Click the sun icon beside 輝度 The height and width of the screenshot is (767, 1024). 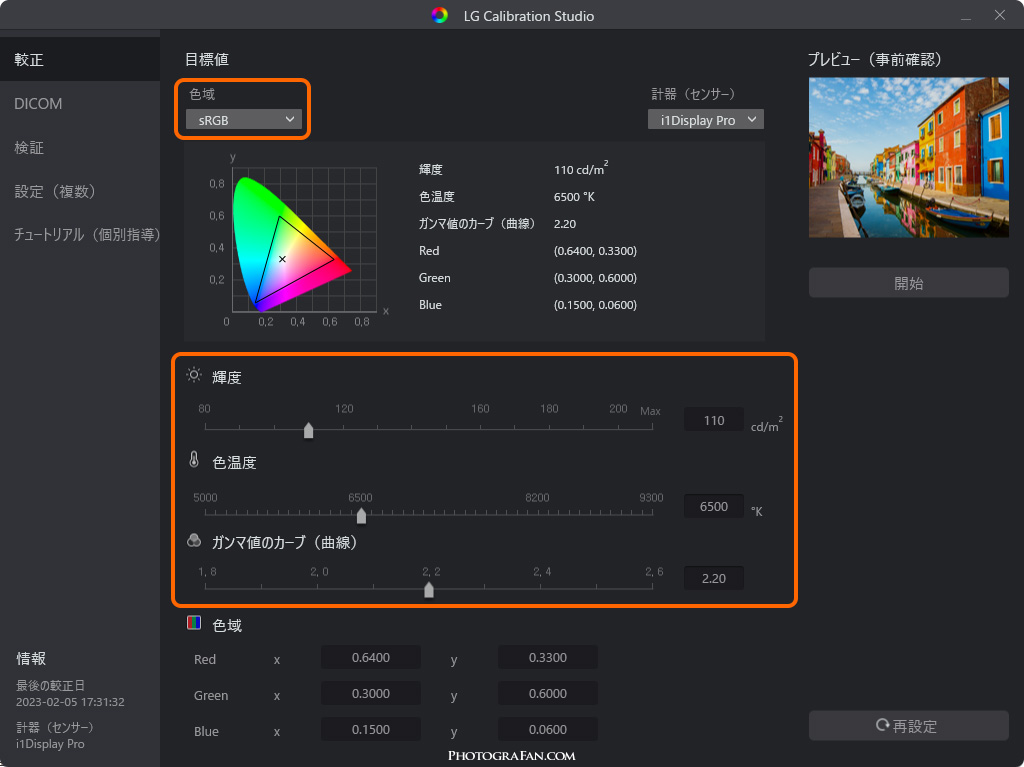point(194,375)
